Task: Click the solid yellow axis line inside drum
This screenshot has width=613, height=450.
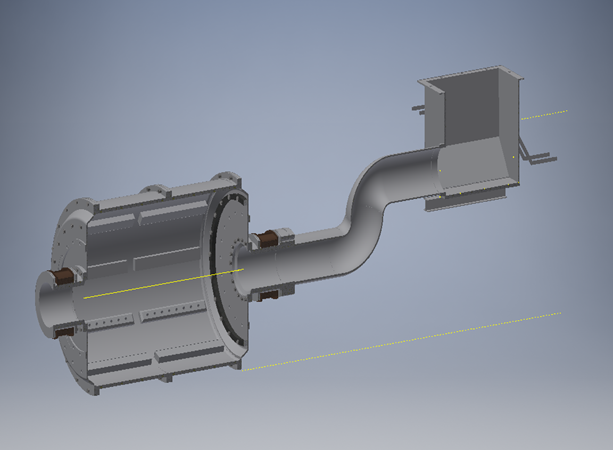Action: tap(164, 283)
